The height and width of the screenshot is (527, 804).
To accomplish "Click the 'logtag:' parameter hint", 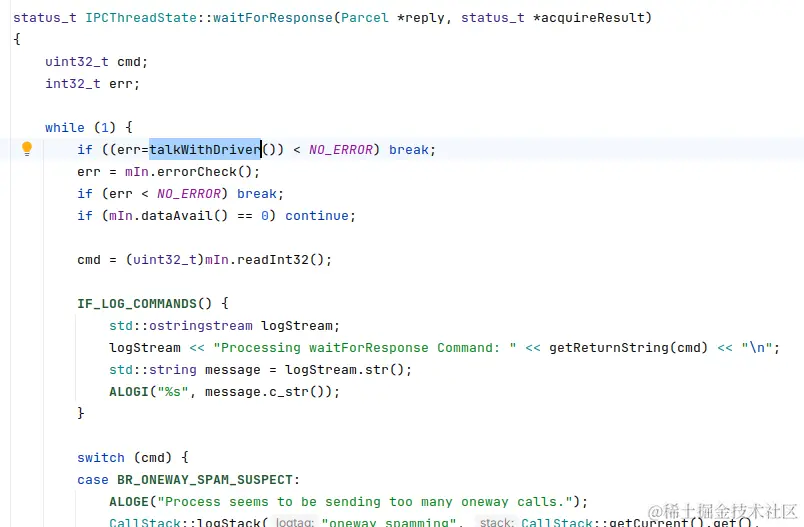I will click(x=295, y=522).
